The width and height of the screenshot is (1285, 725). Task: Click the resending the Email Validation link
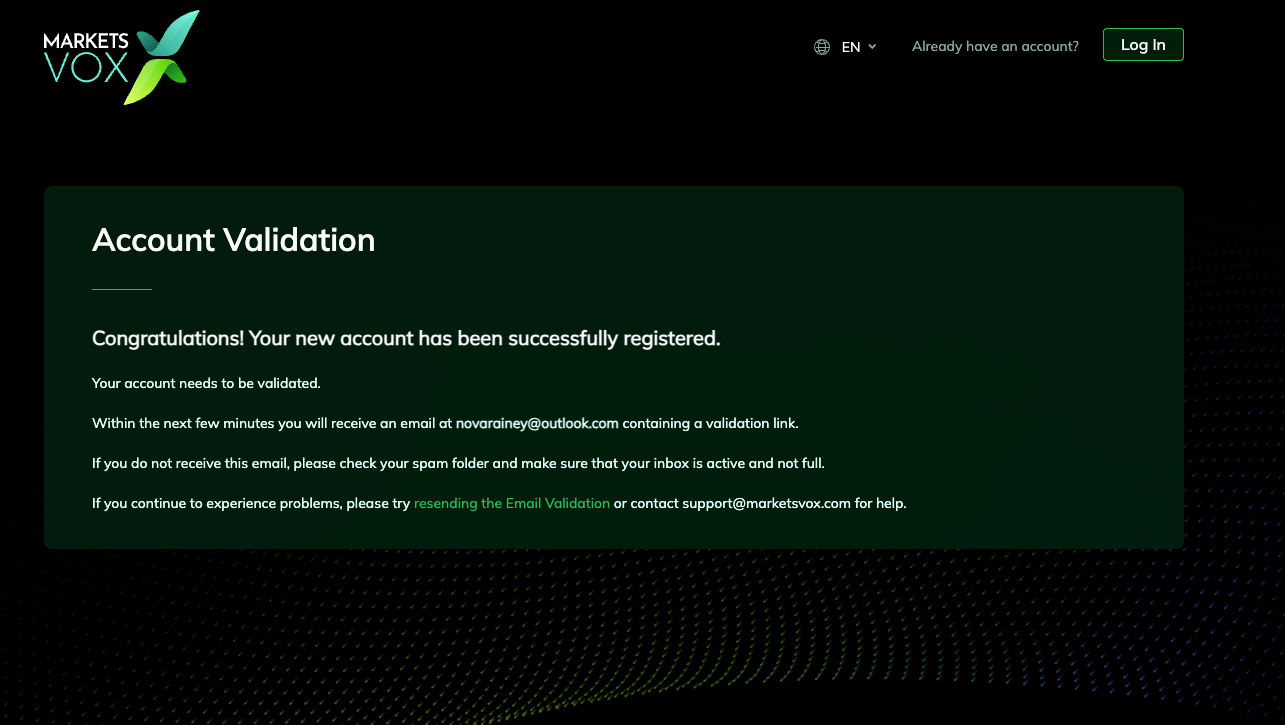(512, 503)
